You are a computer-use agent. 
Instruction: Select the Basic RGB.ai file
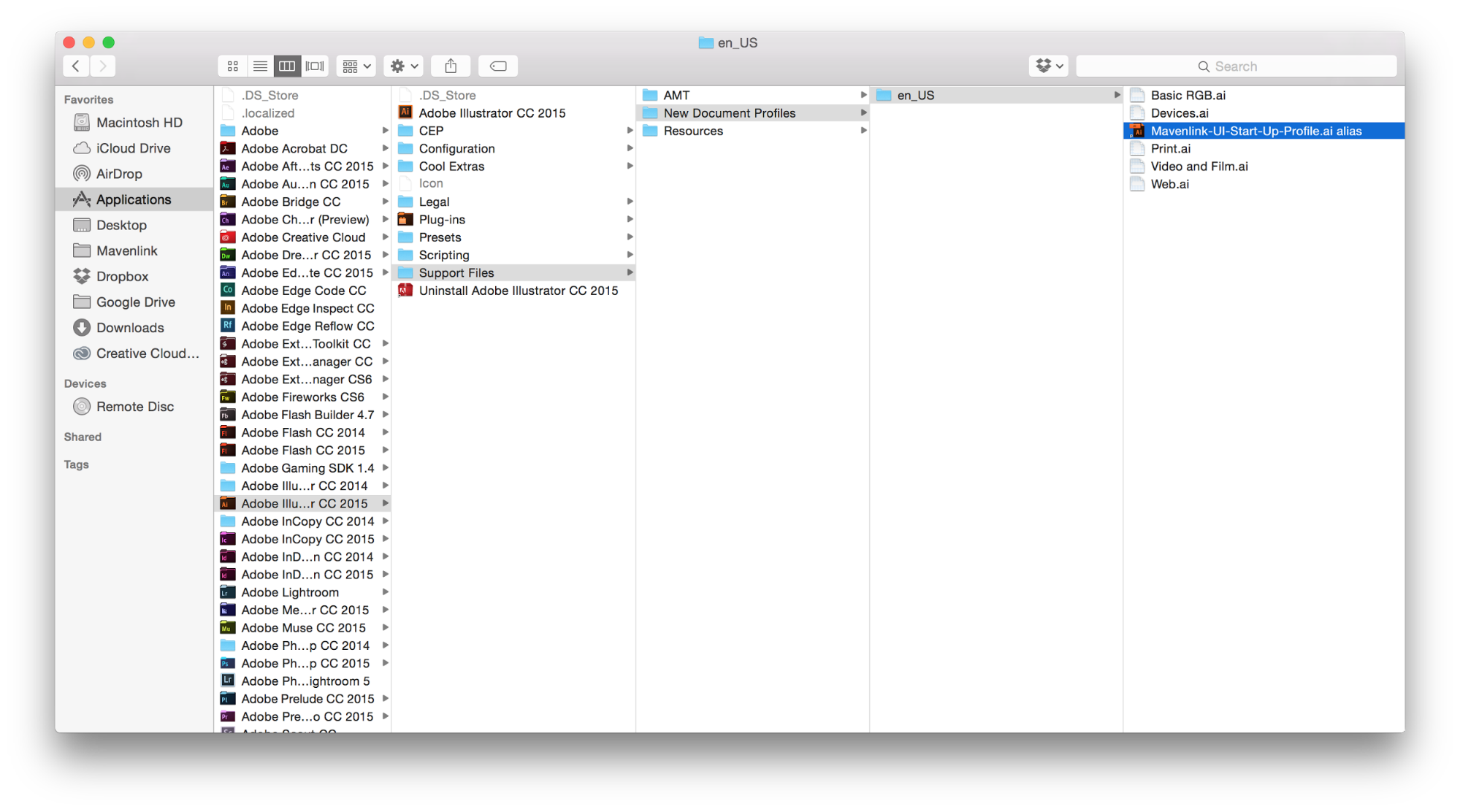1264,95
